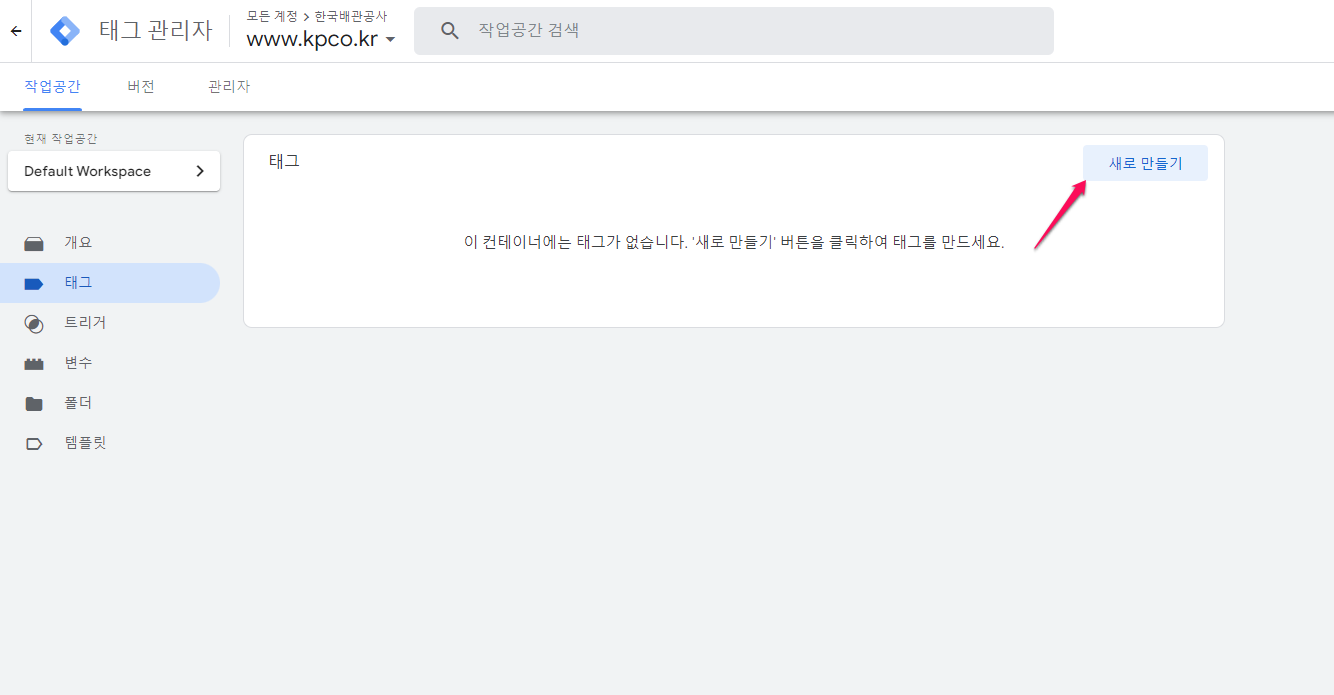Click the 태그 관리자 title text
Viewport: 1334px width, 695px height.
tap(156, 30)
